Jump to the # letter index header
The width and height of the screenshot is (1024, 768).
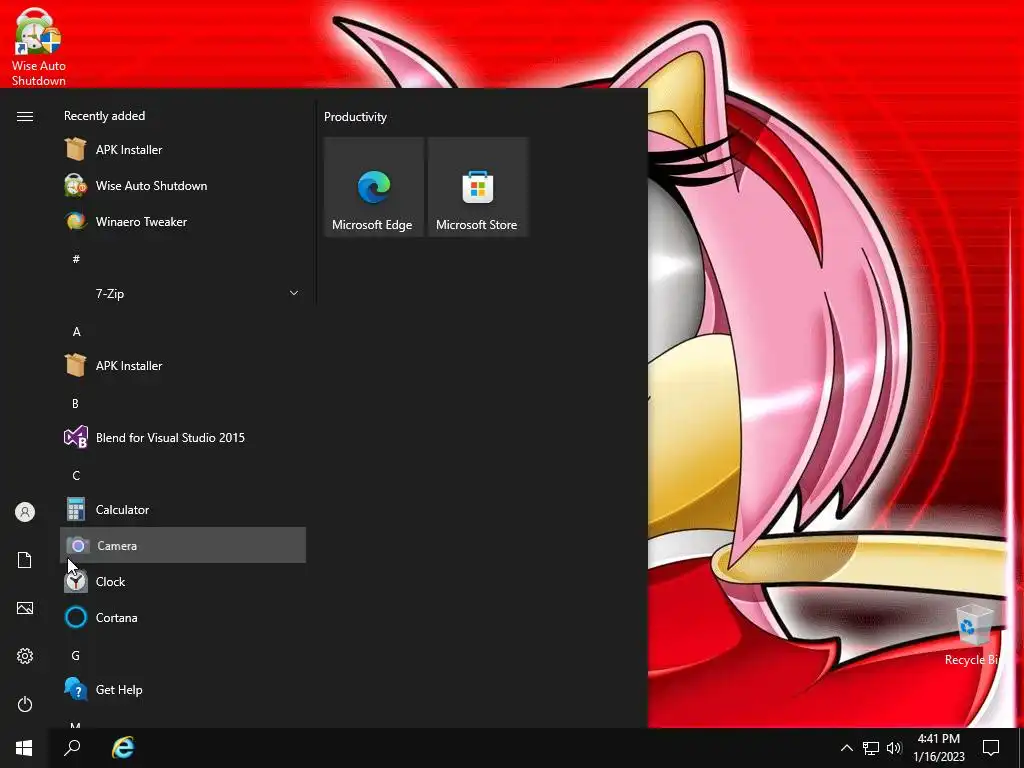(x=76, y=259)
